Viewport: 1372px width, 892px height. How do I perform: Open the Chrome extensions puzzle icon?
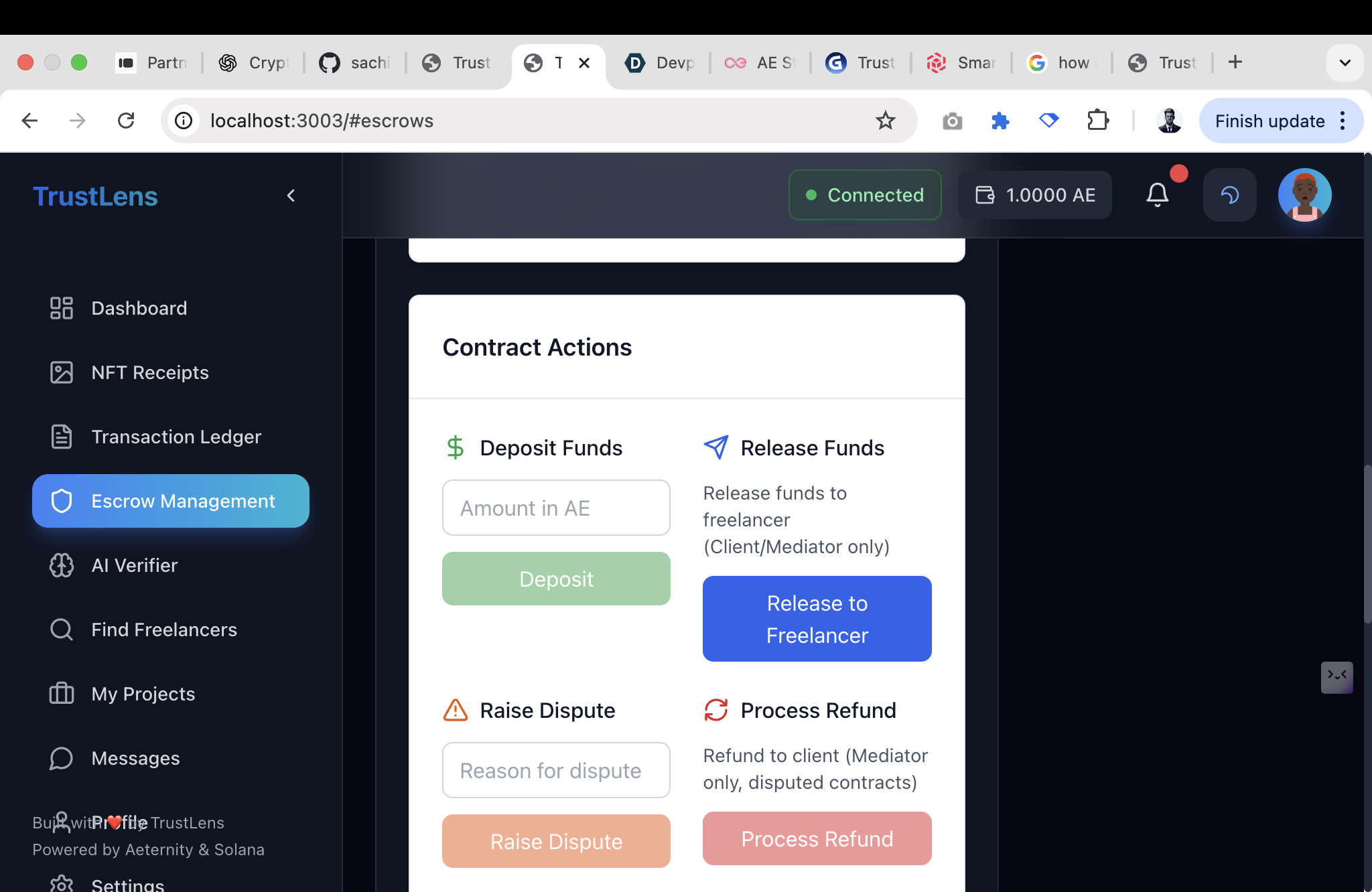[x=1097, y=121]
